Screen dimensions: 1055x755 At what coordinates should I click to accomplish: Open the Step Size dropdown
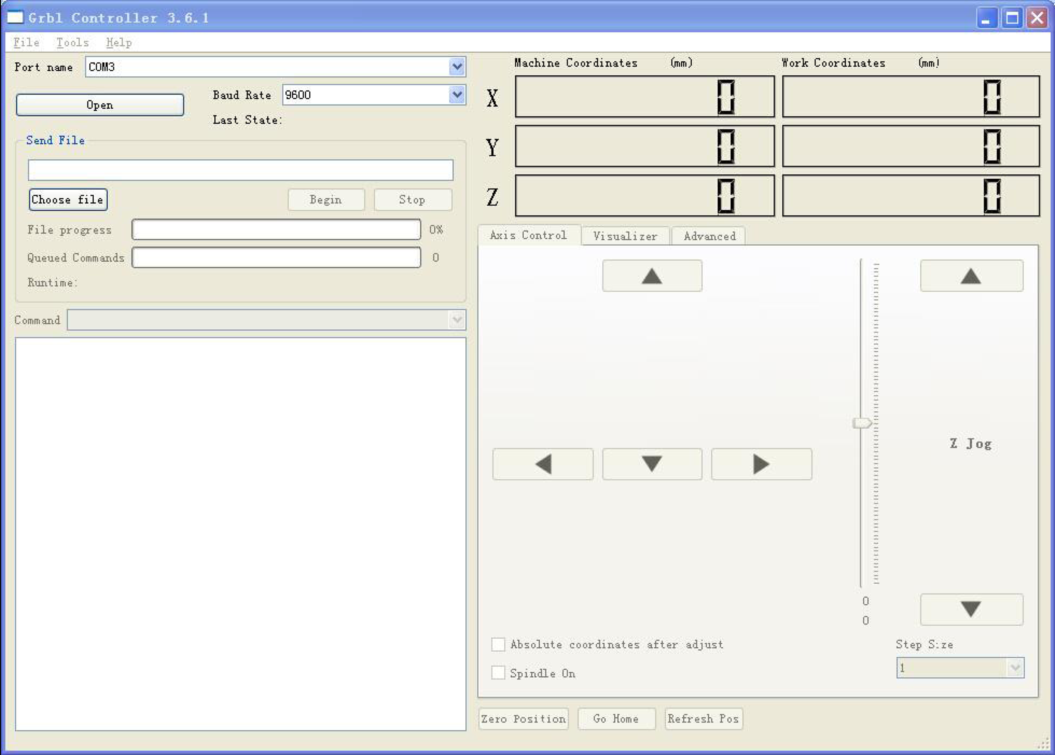click(1015, 668)
